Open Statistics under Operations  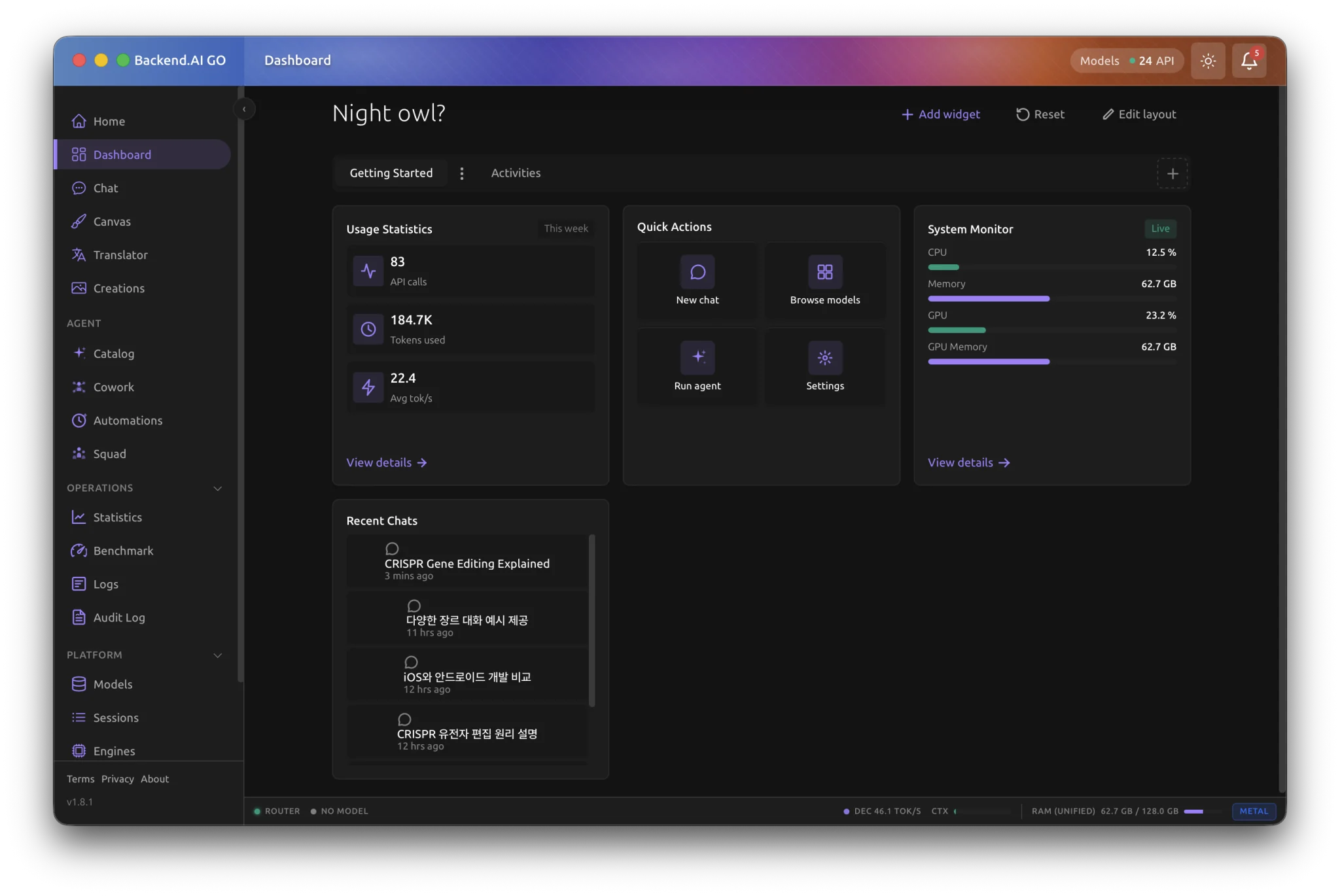[x=143, y=517]
